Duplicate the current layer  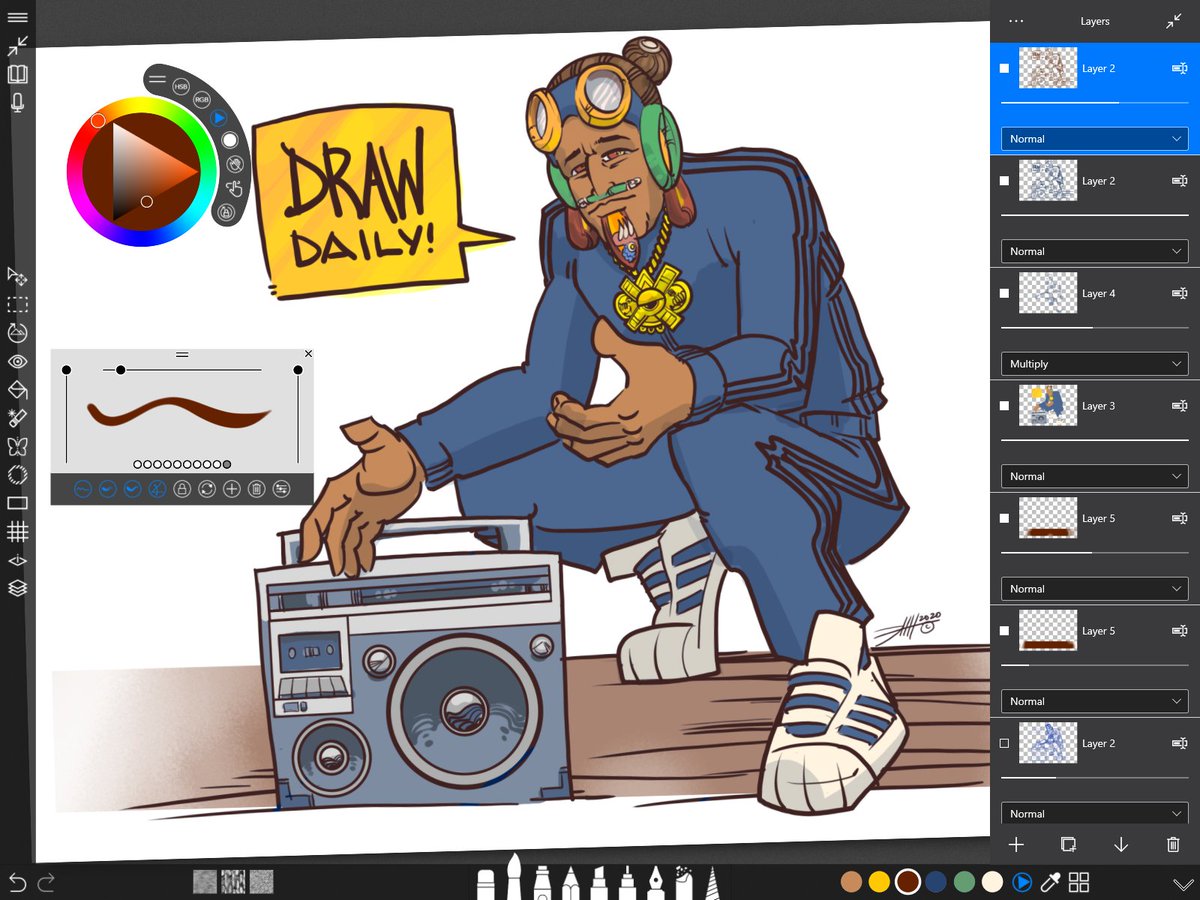tap(1068, 845)
